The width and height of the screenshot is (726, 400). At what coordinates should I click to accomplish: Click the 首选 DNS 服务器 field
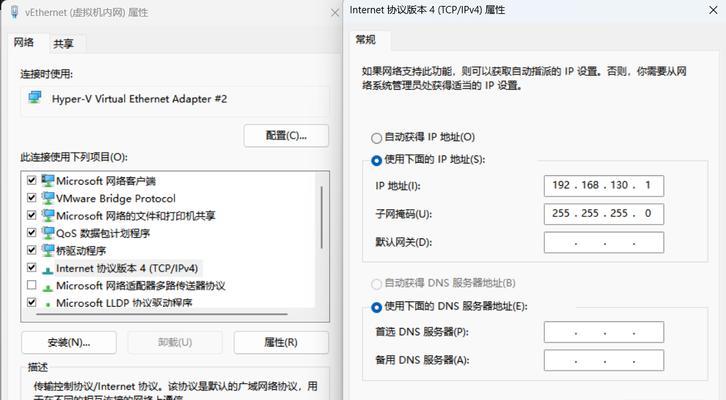point(604,332)
